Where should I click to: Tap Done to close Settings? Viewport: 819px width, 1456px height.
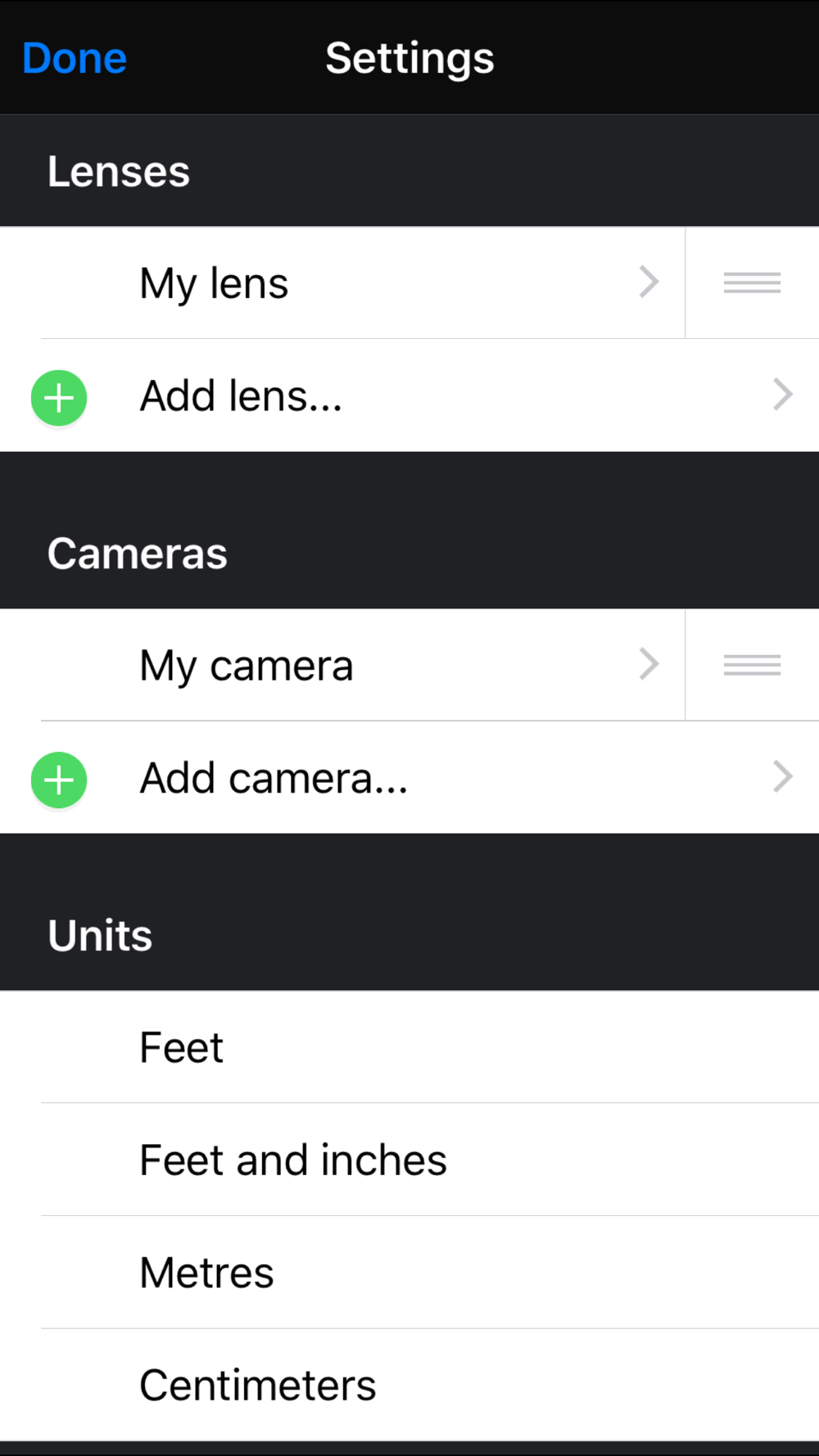(x=75, y=58)
